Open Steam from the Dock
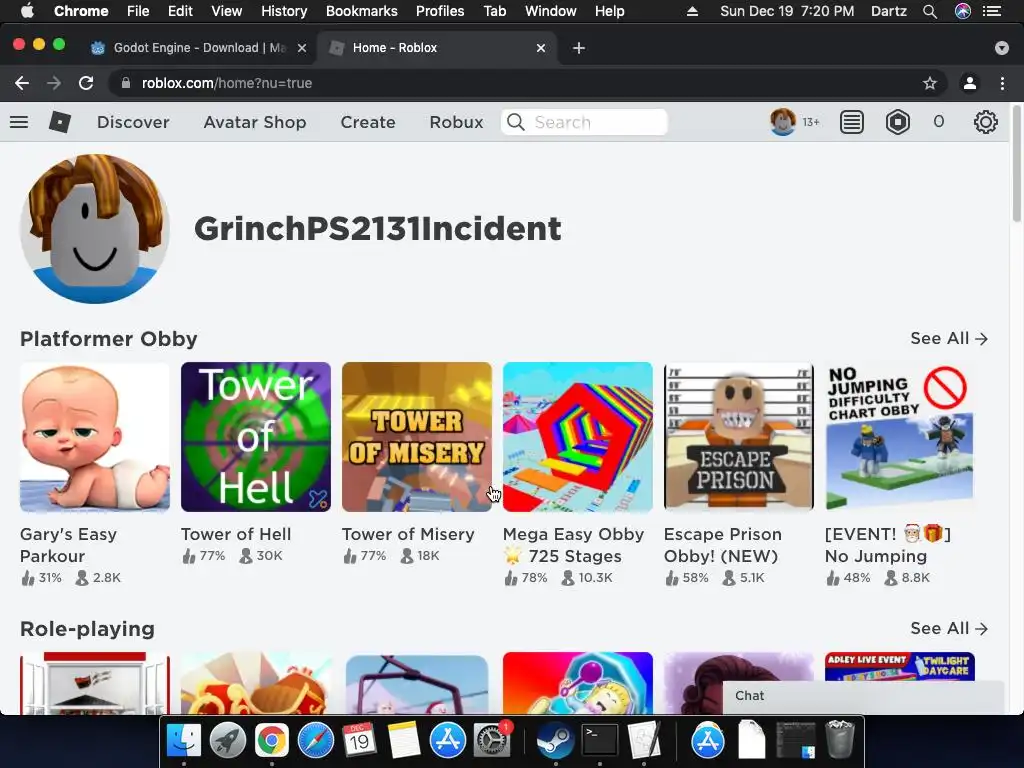Screen dimensions: 1024x768 point(556,741)
